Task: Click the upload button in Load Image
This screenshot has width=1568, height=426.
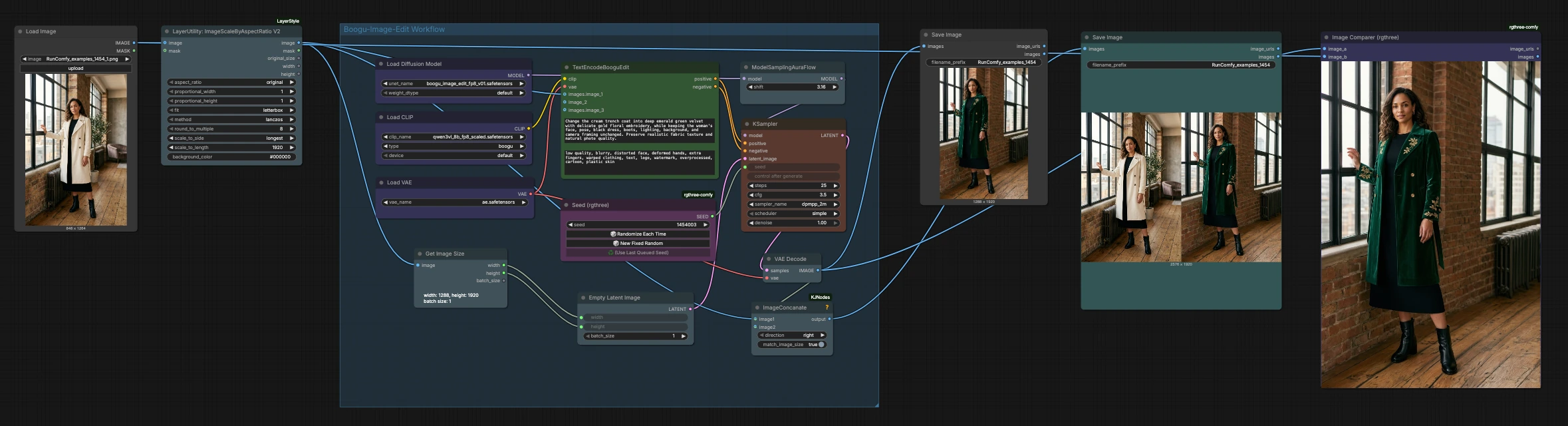Action: [x=76, y=69]
